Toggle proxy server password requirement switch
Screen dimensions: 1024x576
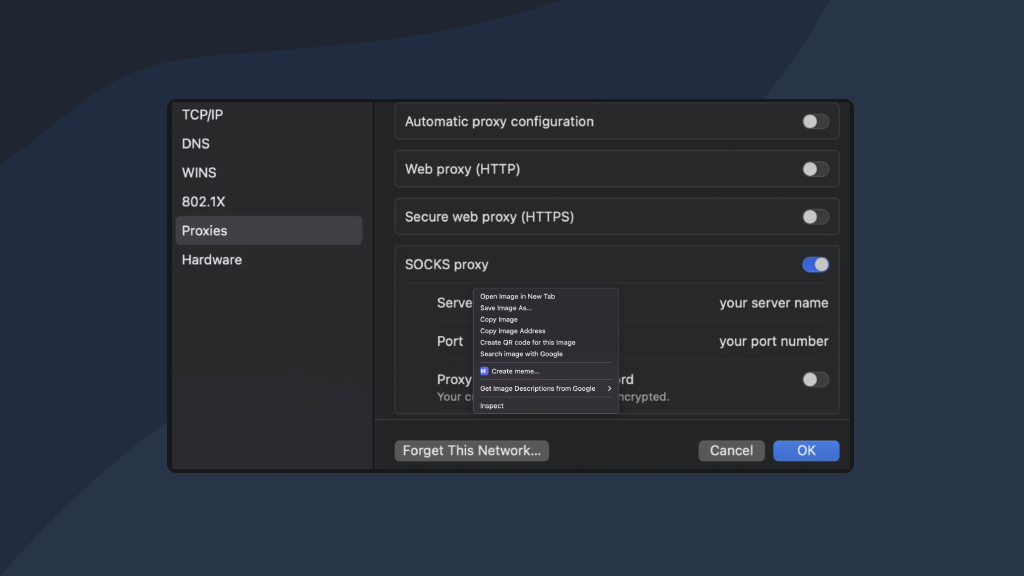coord(815,380)
